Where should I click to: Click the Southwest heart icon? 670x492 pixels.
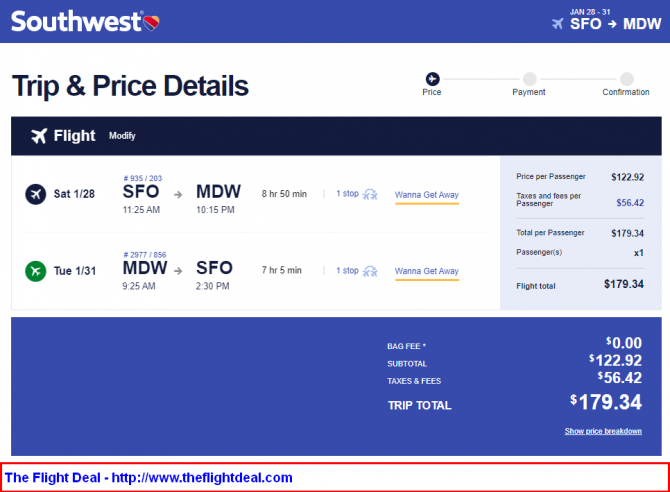(x=151, y=23)
